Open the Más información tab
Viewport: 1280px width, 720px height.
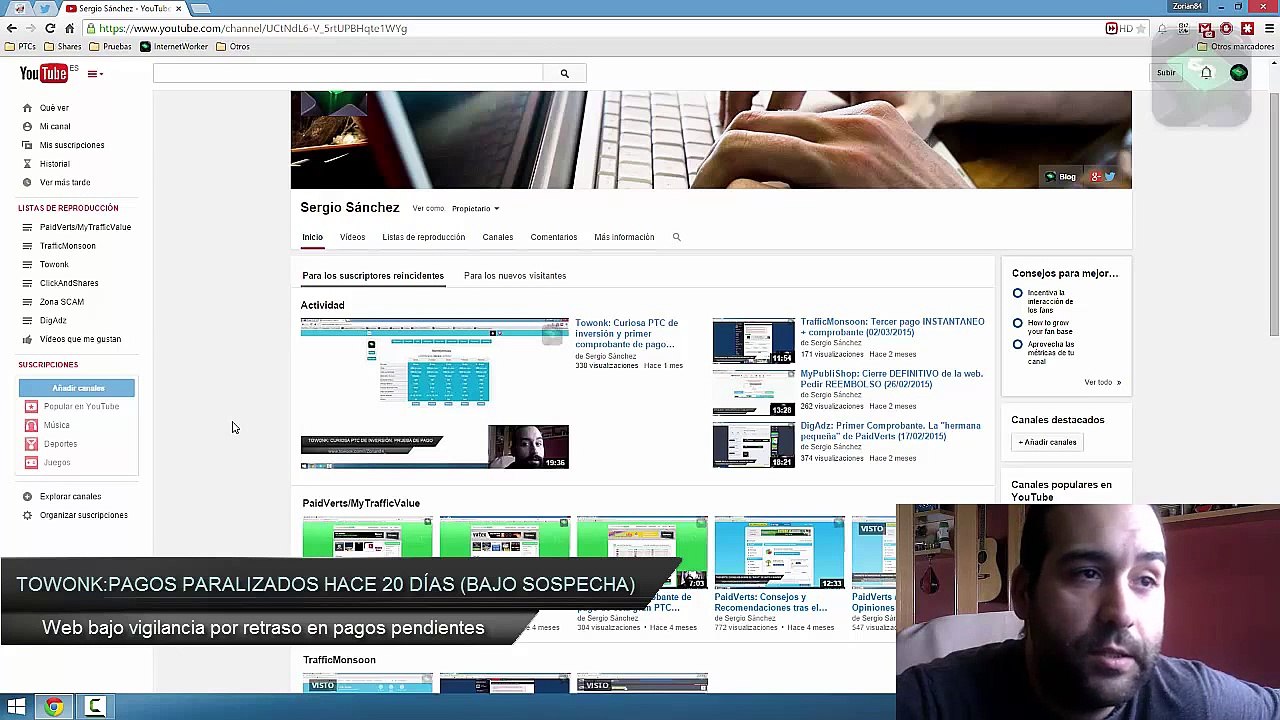click(x=624, y=237)
